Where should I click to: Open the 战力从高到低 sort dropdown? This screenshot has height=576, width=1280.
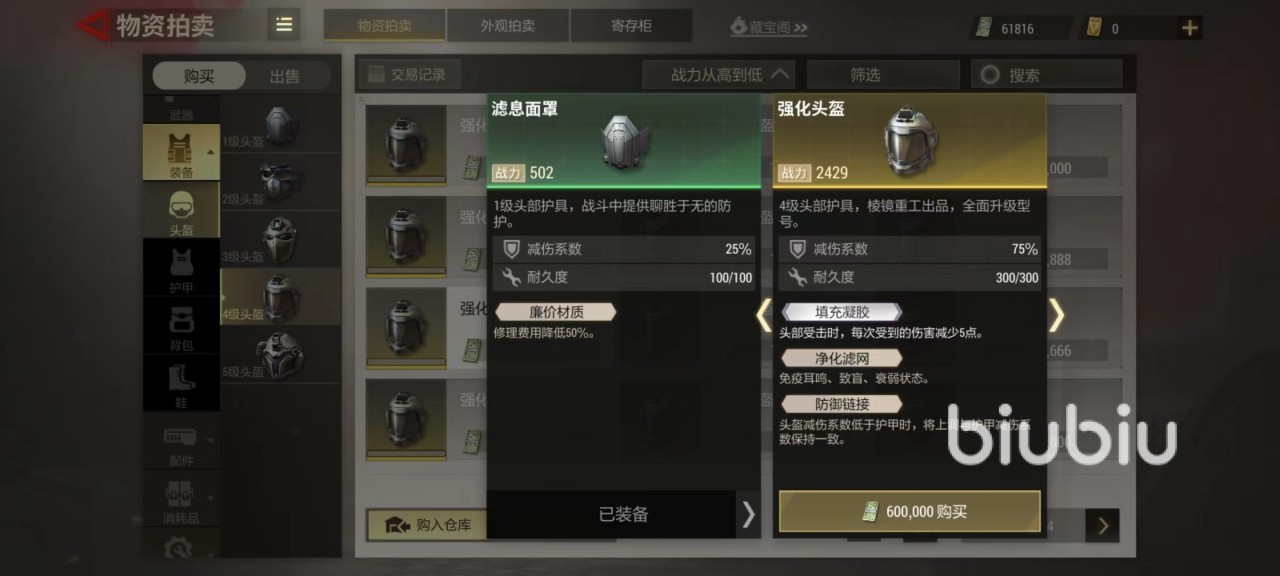pyautogui.click(x=718, y=74)
